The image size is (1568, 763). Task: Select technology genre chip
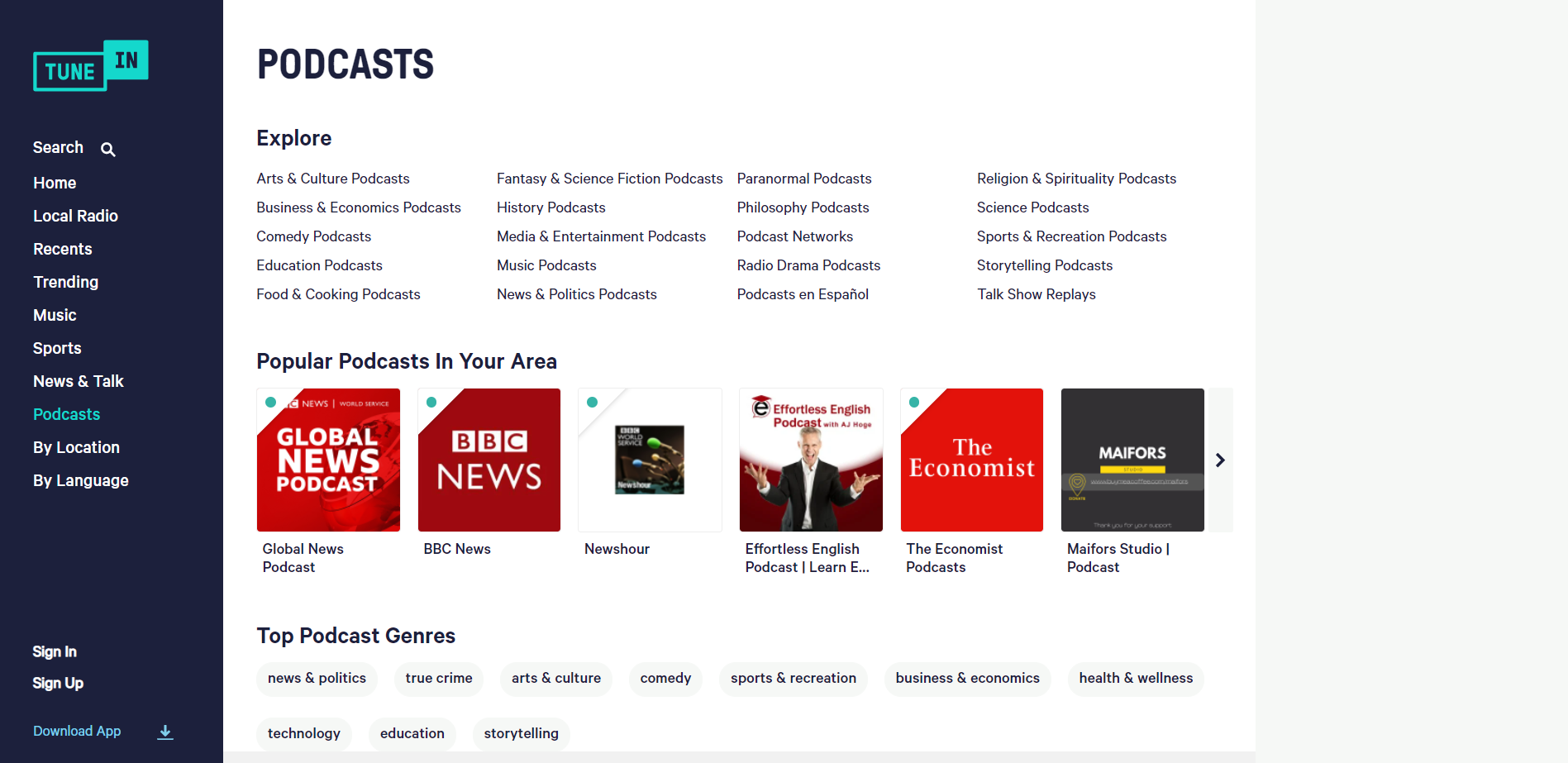click(x=304, y=734)
